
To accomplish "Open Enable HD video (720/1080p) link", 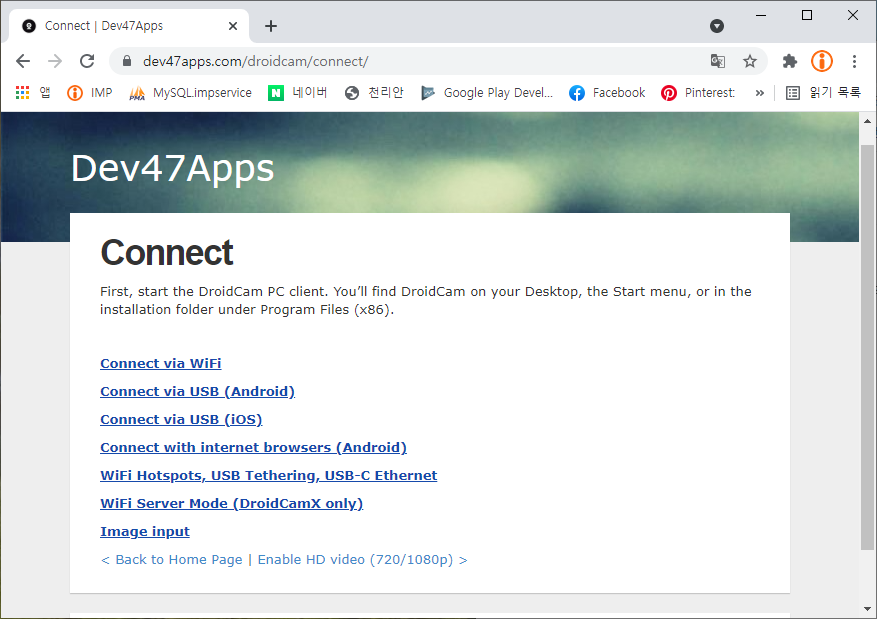I will [x=362, y=560].
